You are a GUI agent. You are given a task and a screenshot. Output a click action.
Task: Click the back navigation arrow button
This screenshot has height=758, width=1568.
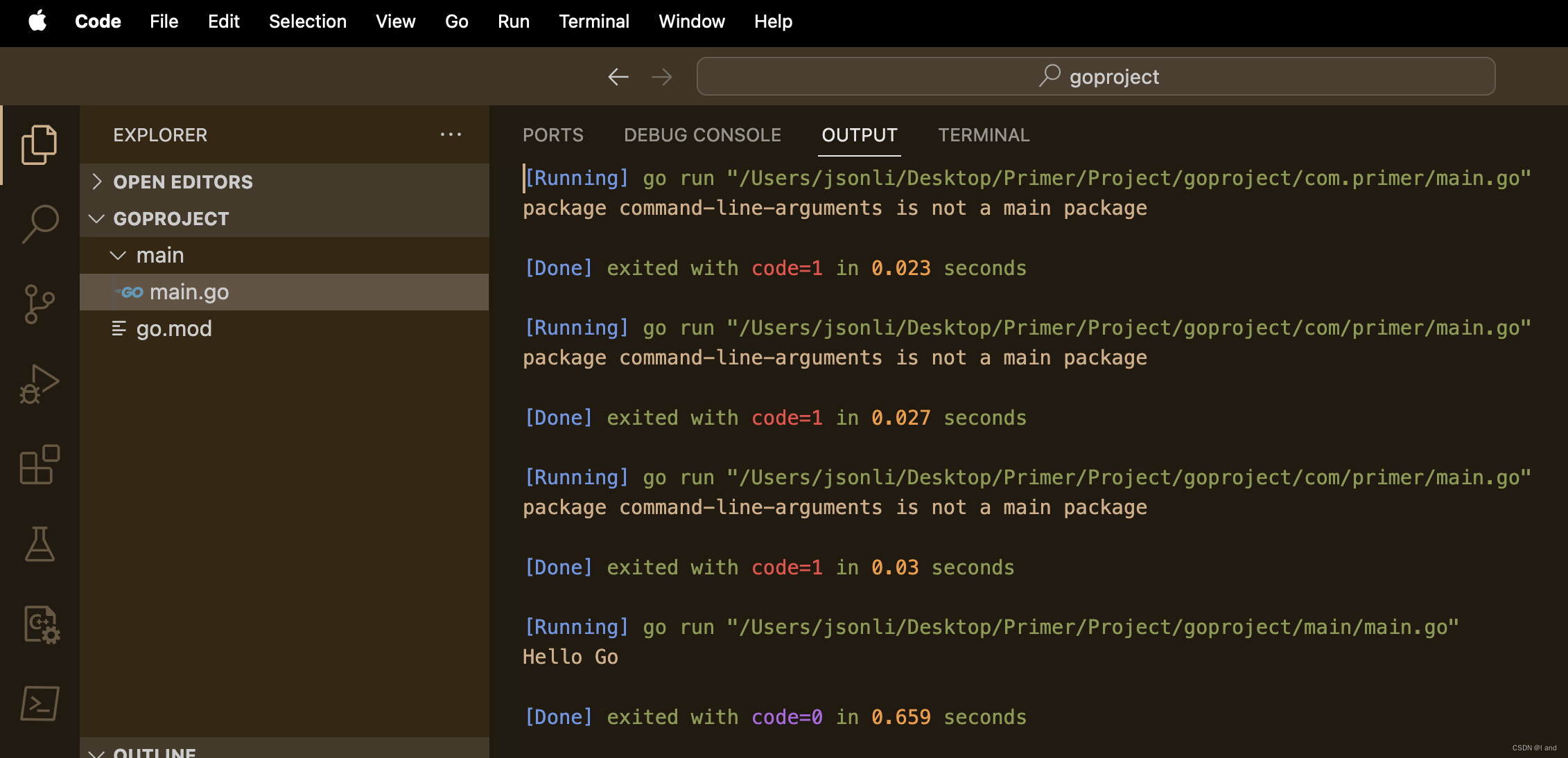(617, 77)
